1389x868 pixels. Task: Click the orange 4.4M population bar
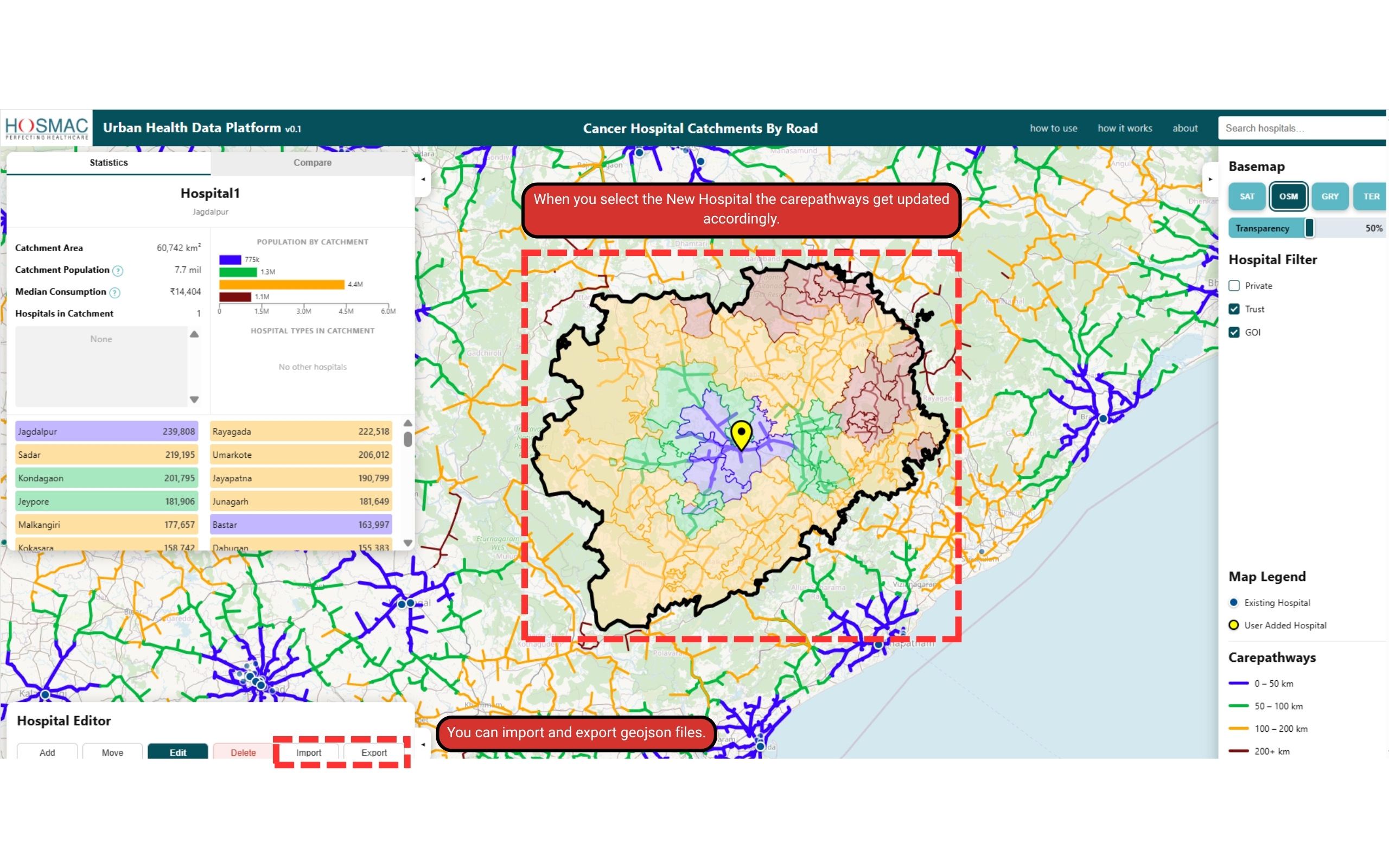282,284
